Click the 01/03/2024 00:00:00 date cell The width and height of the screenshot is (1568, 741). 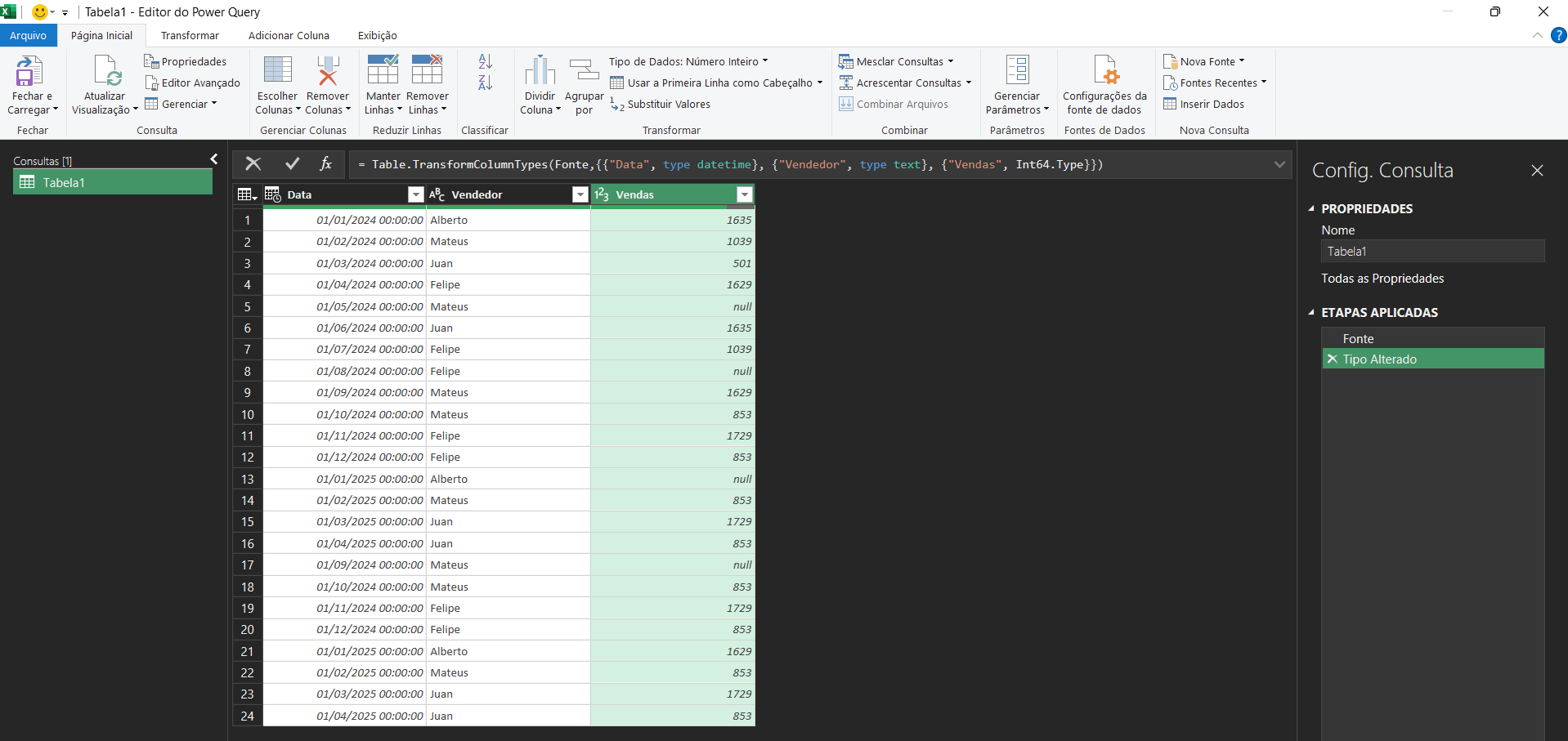tap(344, 263)
